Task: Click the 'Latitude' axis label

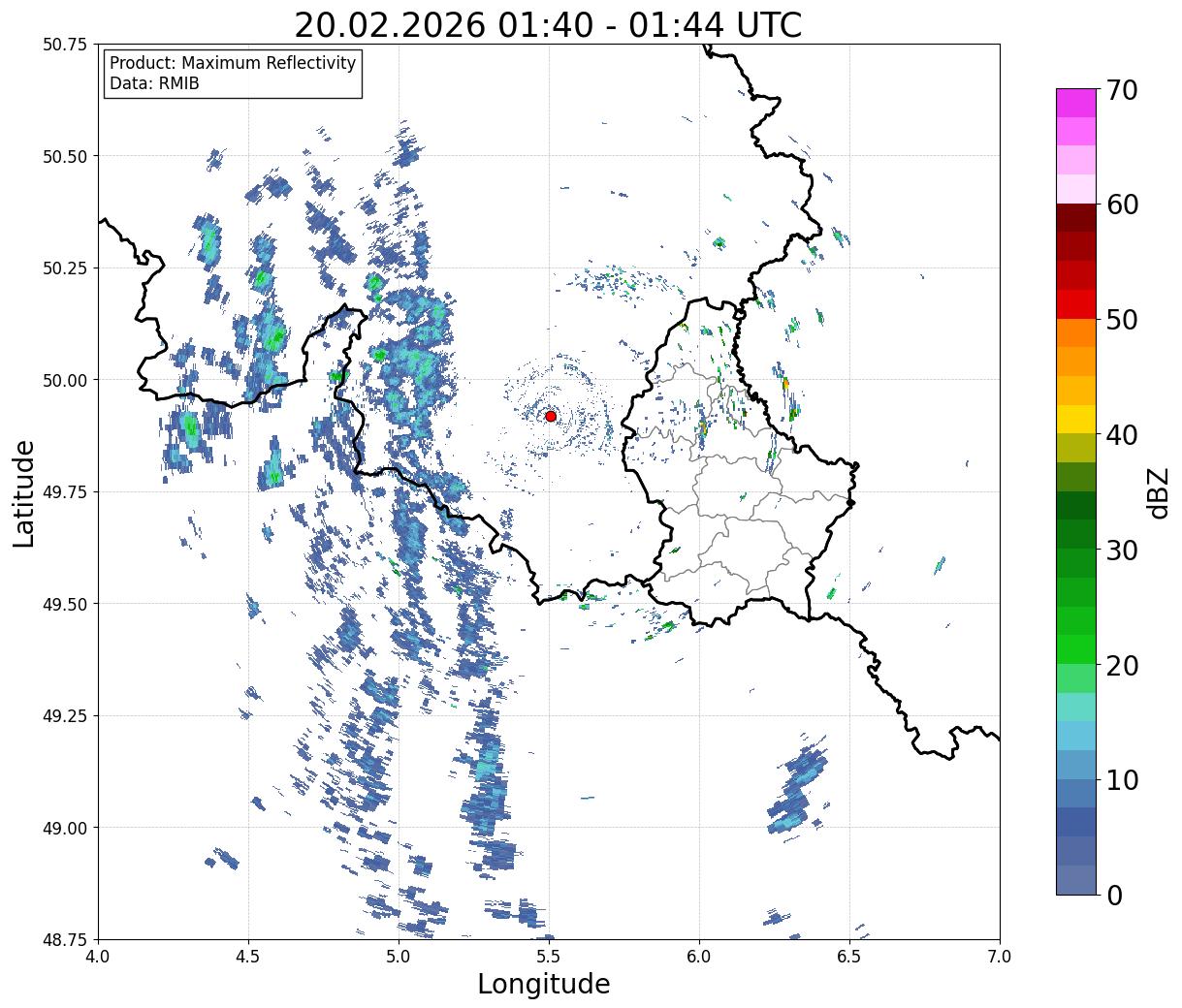Action: pyautogui.click(x=24, y=492)
